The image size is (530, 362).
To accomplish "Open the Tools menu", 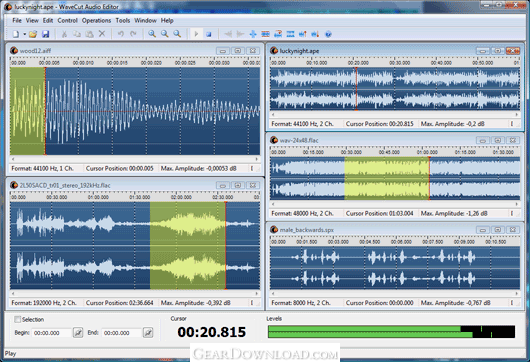I will 123,21.
